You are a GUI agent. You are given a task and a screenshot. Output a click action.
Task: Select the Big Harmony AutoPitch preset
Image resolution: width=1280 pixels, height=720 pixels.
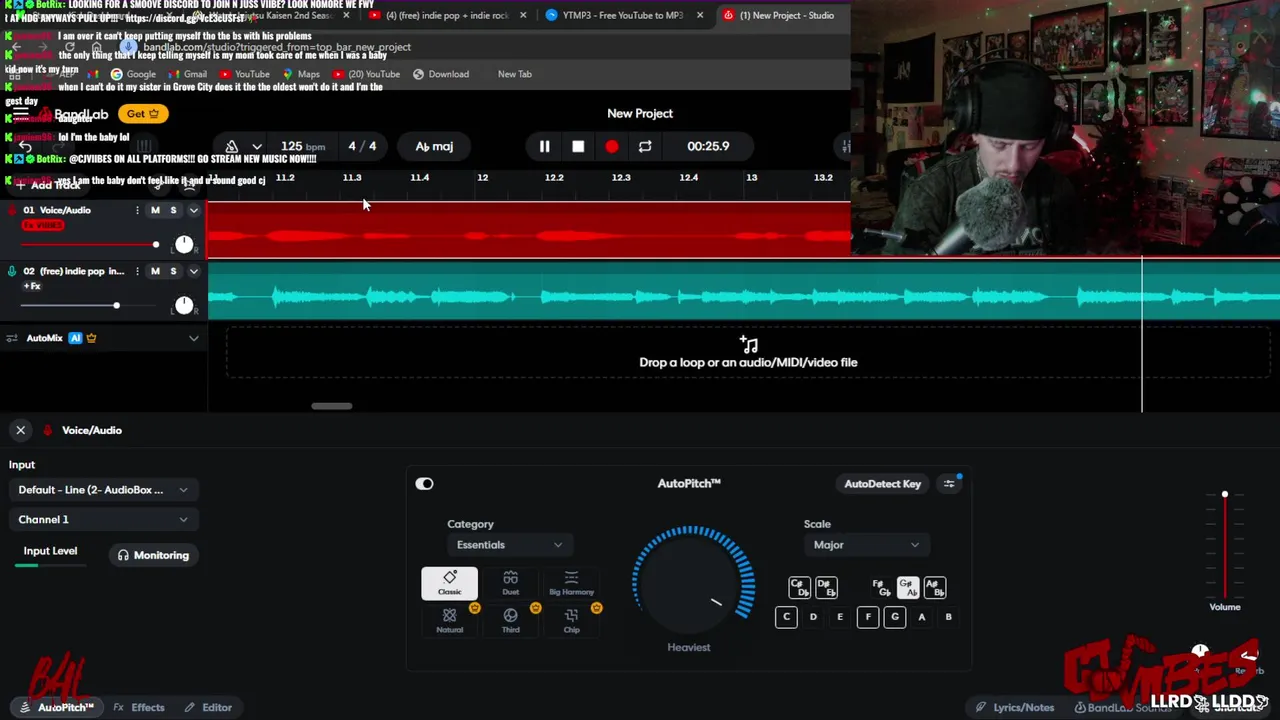pos(571,583)
